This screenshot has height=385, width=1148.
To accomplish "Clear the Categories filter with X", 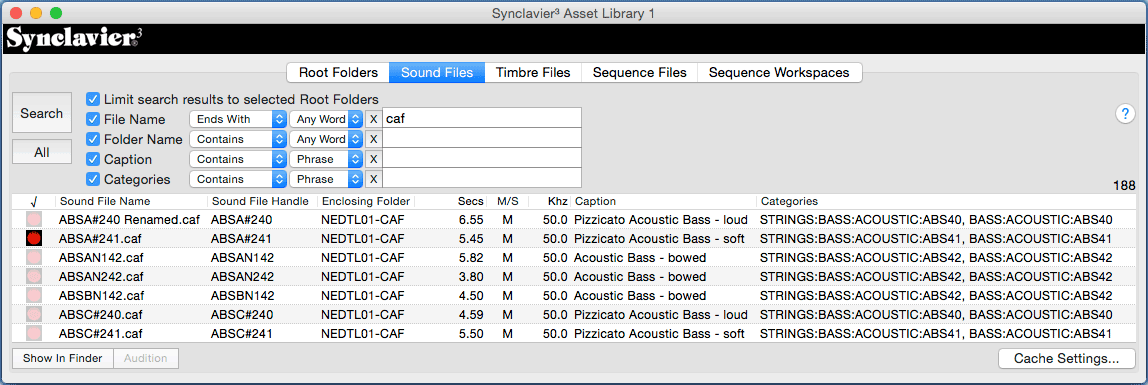I will 373,179.
